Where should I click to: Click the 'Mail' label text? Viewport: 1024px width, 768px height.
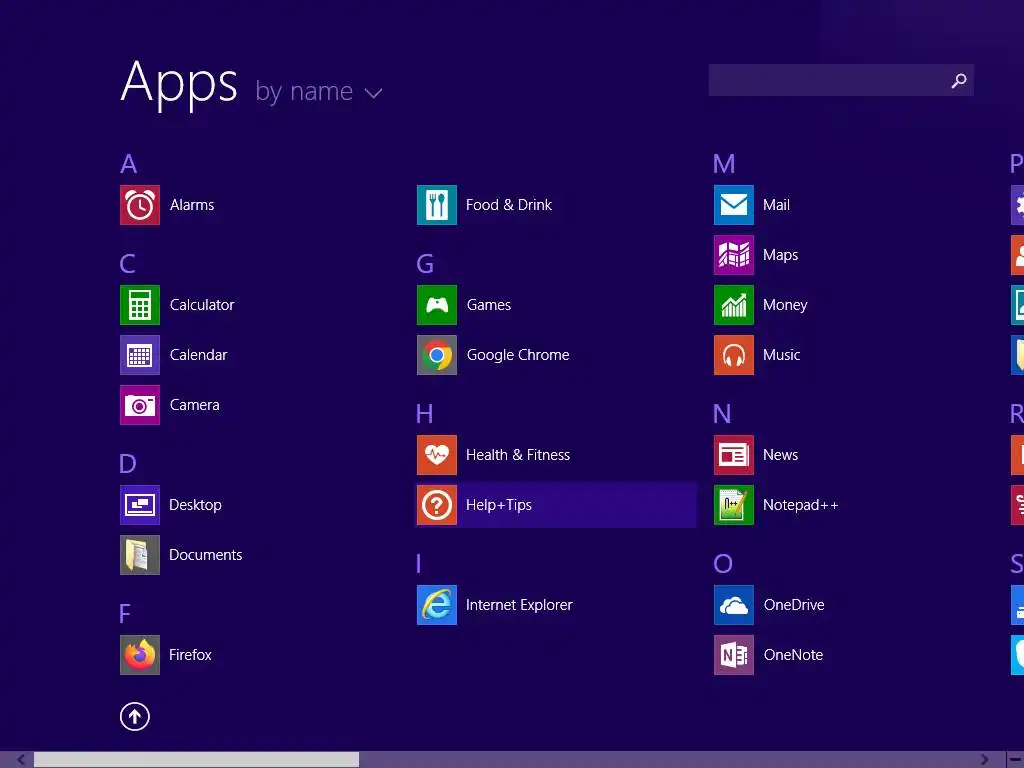coord(776,205)
